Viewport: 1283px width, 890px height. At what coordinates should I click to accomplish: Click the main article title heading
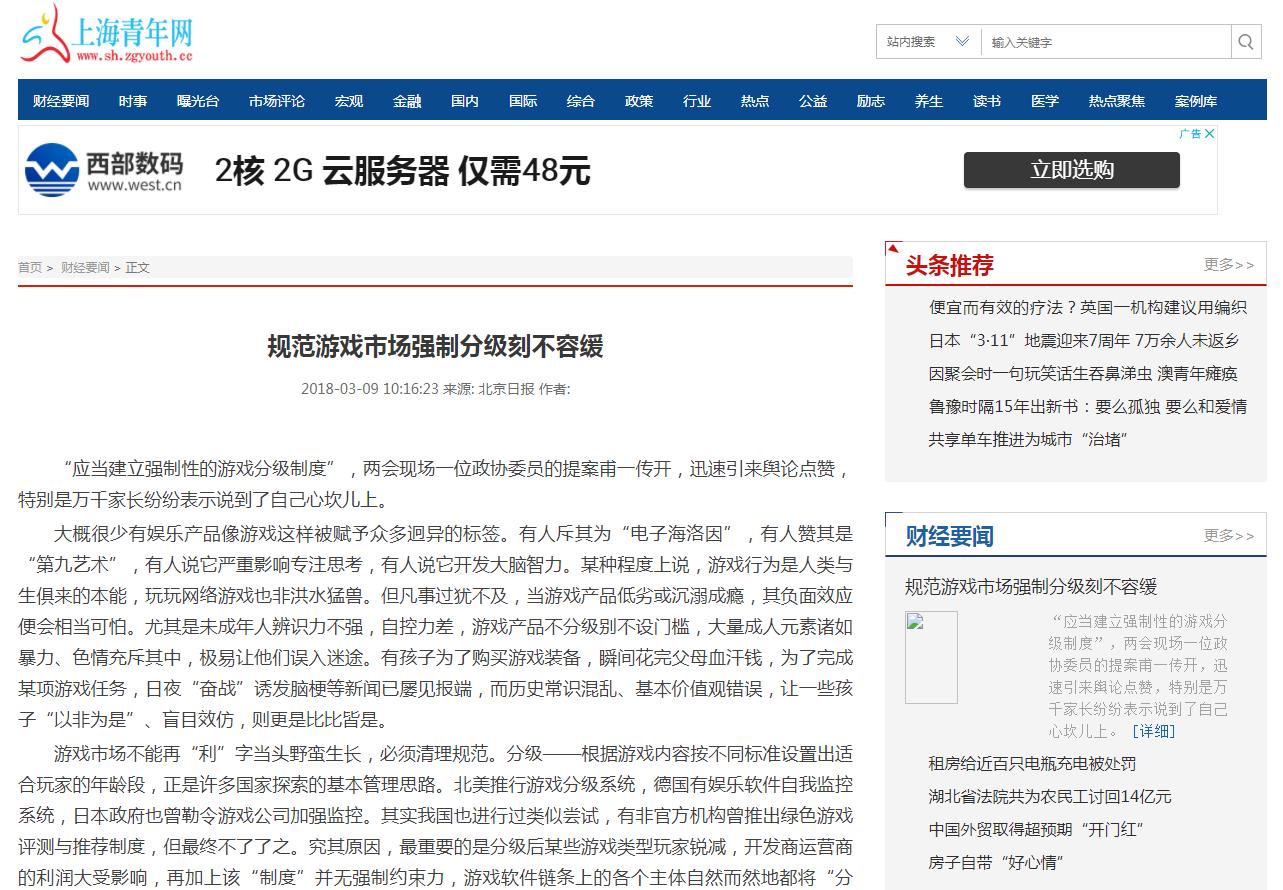[x=435, y=347]
